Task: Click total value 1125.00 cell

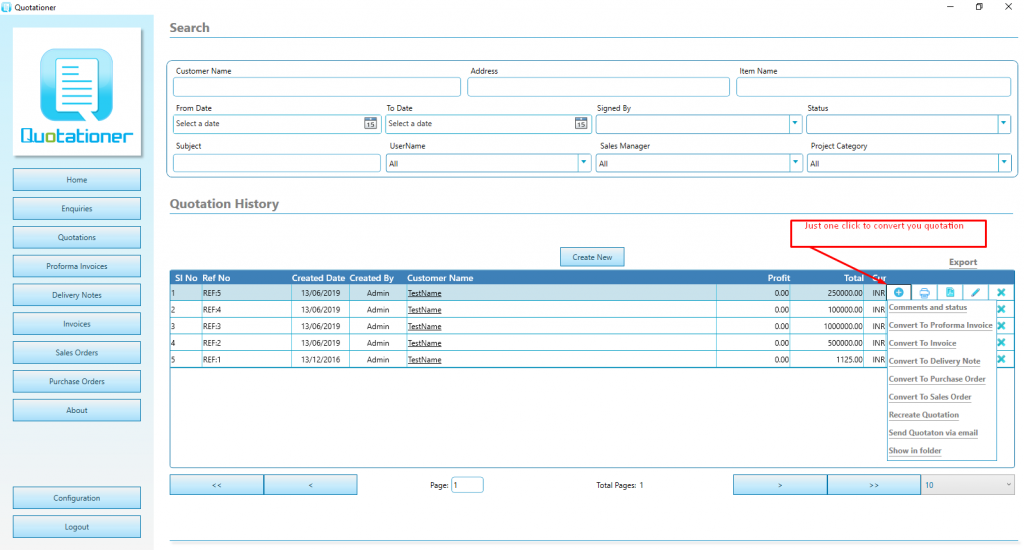Action: tap(849, 360)
